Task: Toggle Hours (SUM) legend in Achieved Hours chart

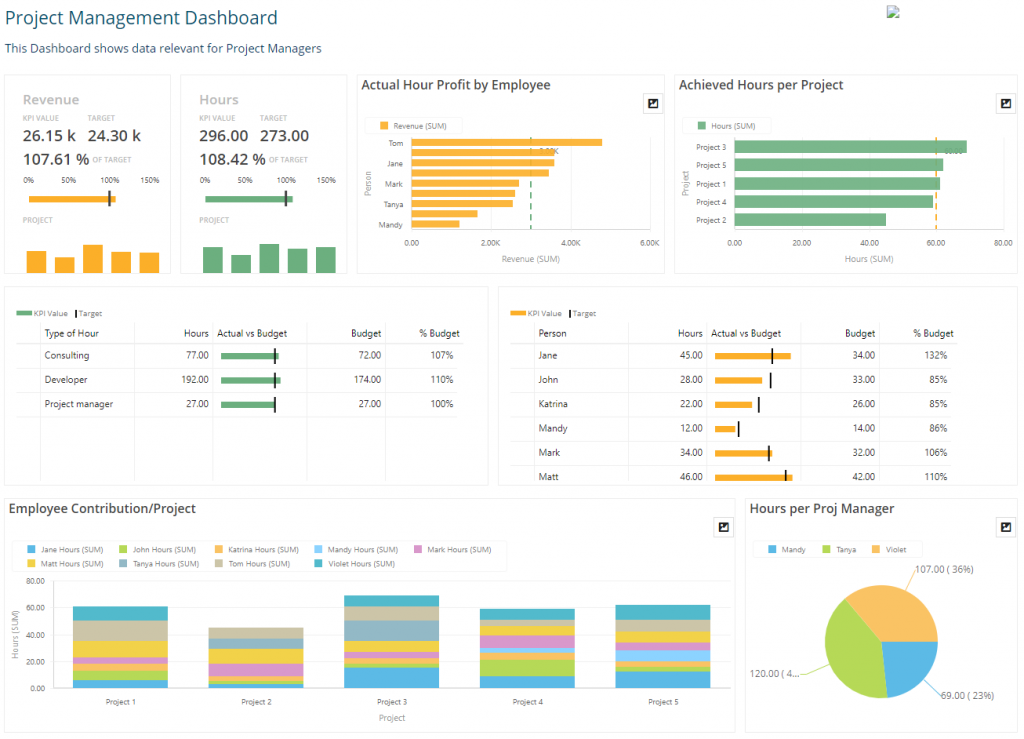Action: (x=726, y=126)
